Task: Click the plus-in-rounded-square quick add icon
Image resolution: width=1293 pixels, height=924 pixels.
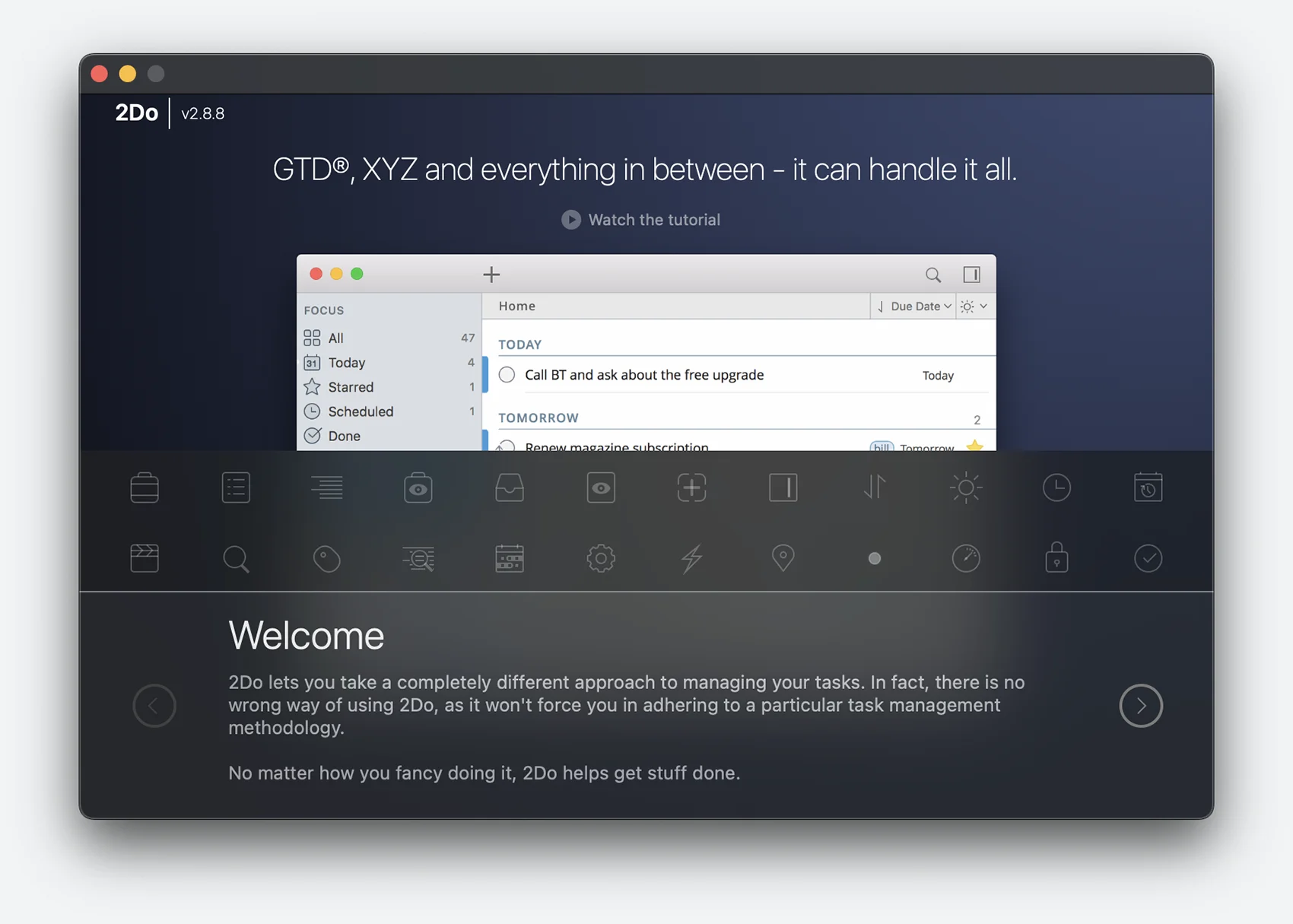Action: (692, 487)
